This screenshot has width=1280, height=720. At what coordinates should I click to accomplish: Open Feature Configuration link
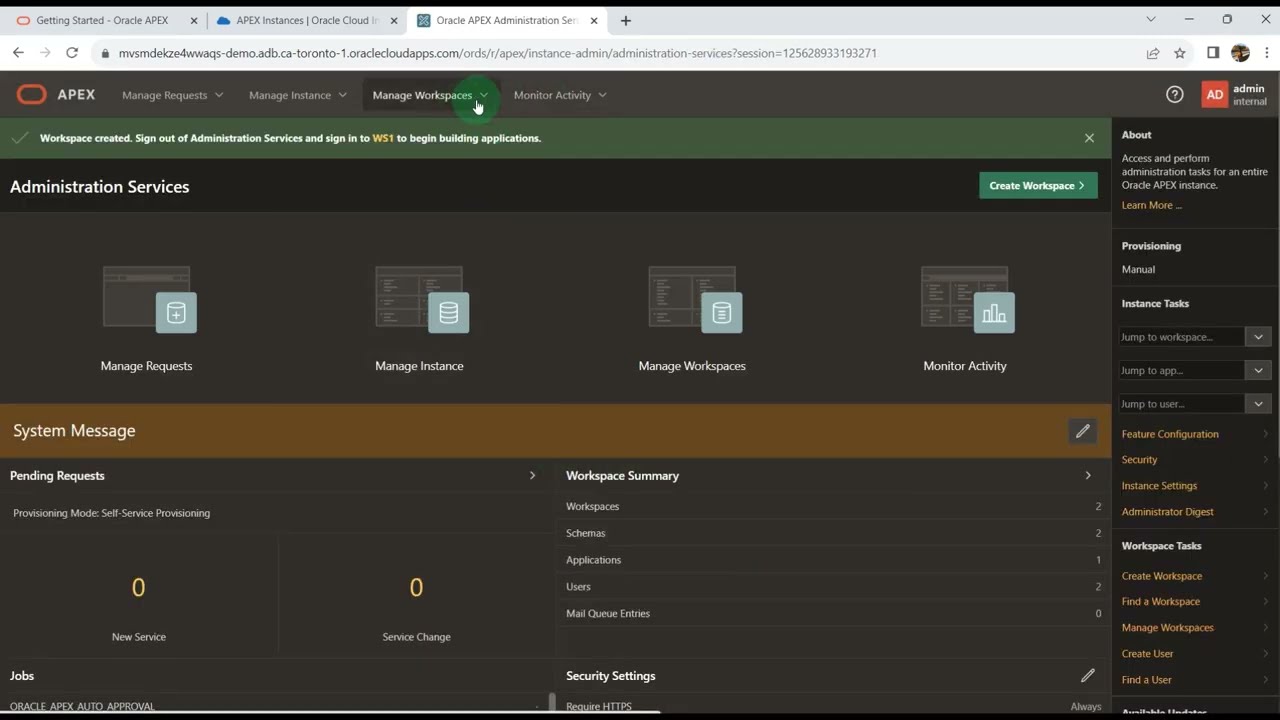tap(1170, 434)
